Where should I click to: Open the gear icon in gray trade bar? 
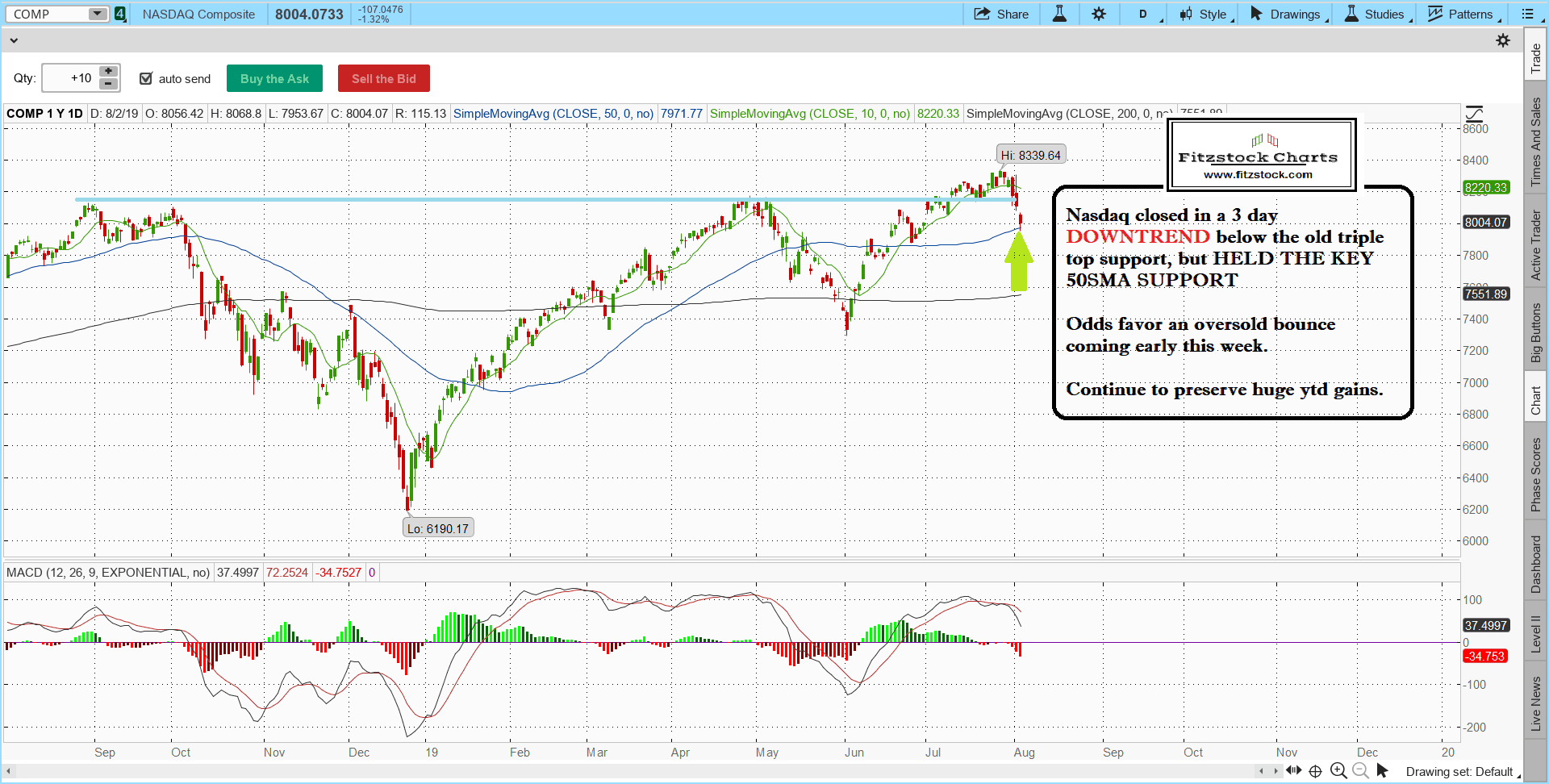(1503, 40)
